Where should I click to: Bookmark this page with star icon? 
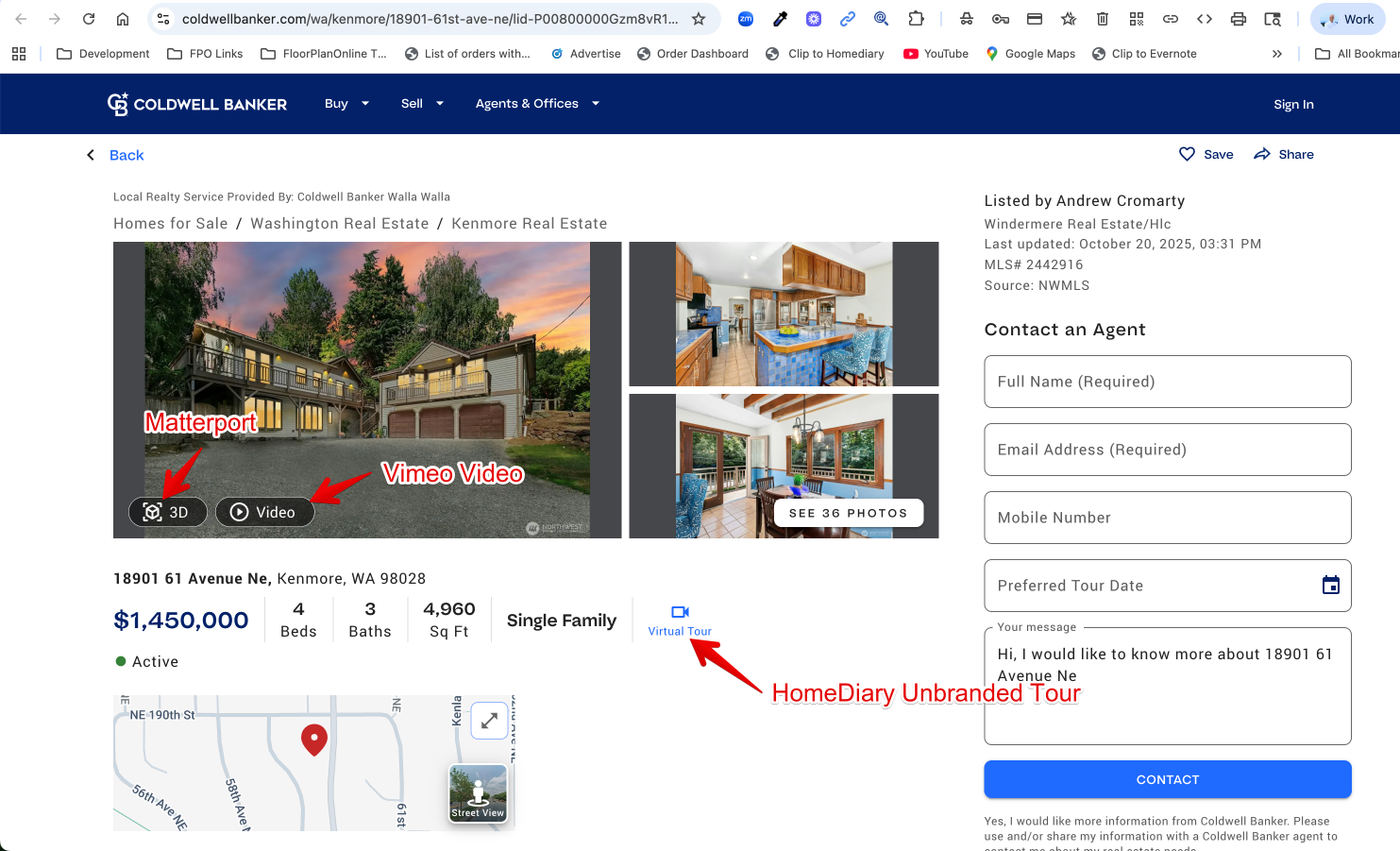pos(699,19)
